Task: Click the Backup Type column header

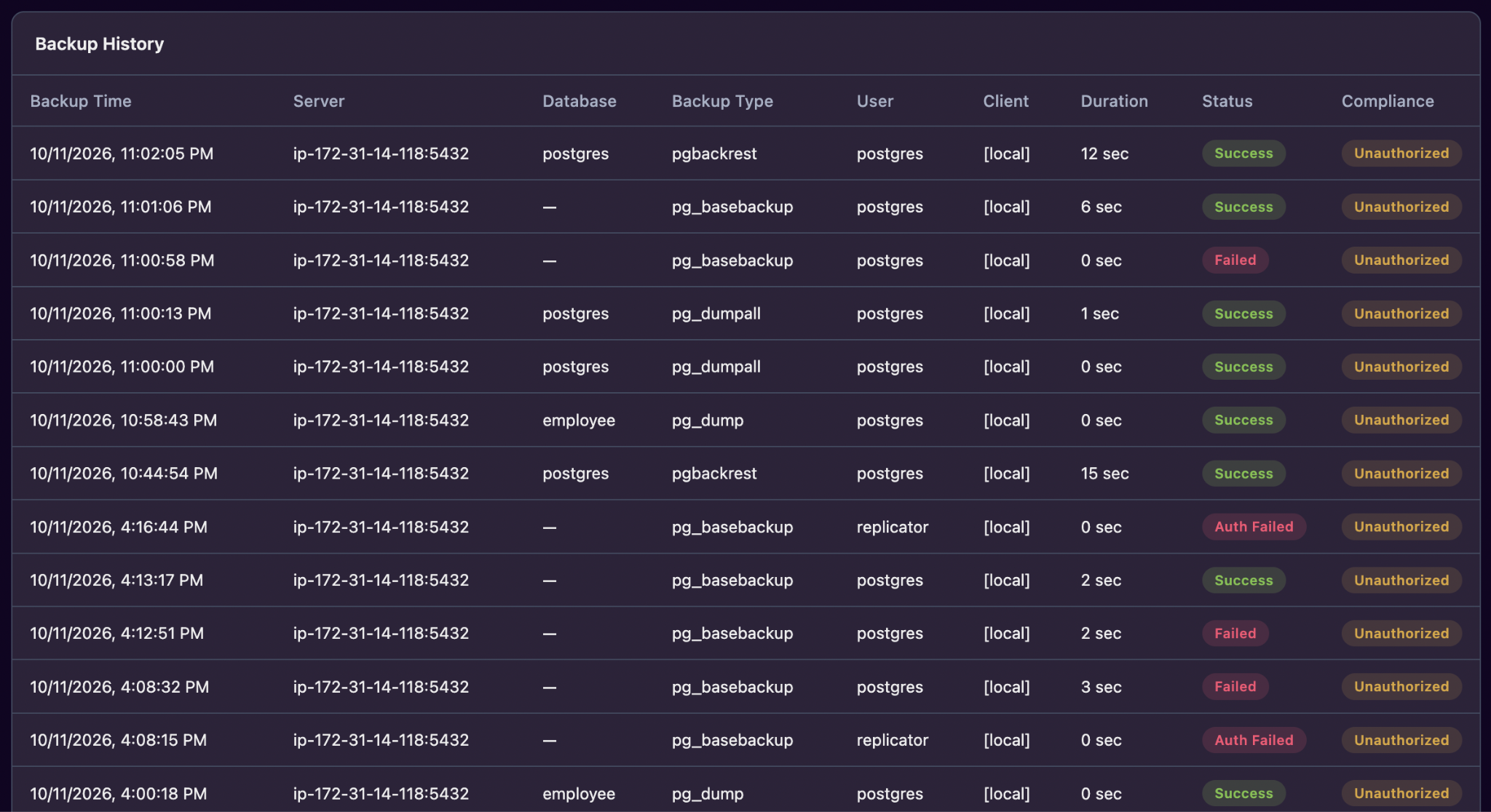Action: (x=722, y=101)
